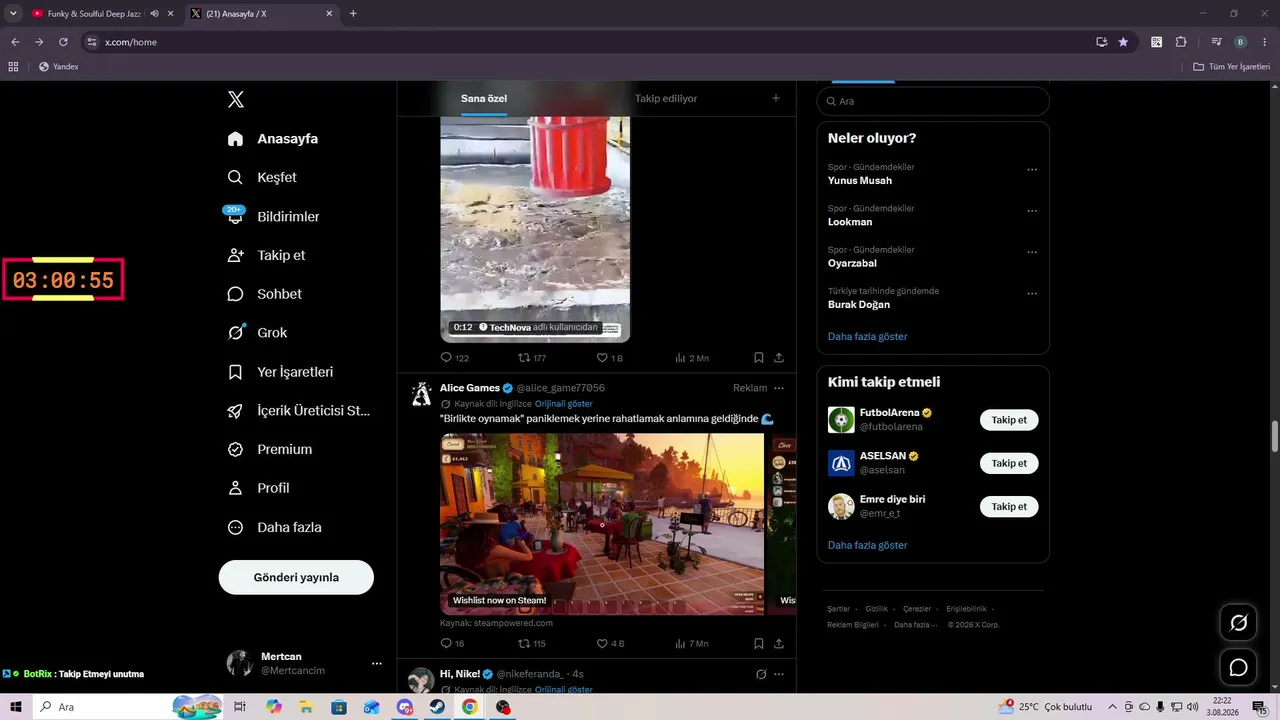Open the Windows Start menu
1280x720 pixels.
point(16,707)
